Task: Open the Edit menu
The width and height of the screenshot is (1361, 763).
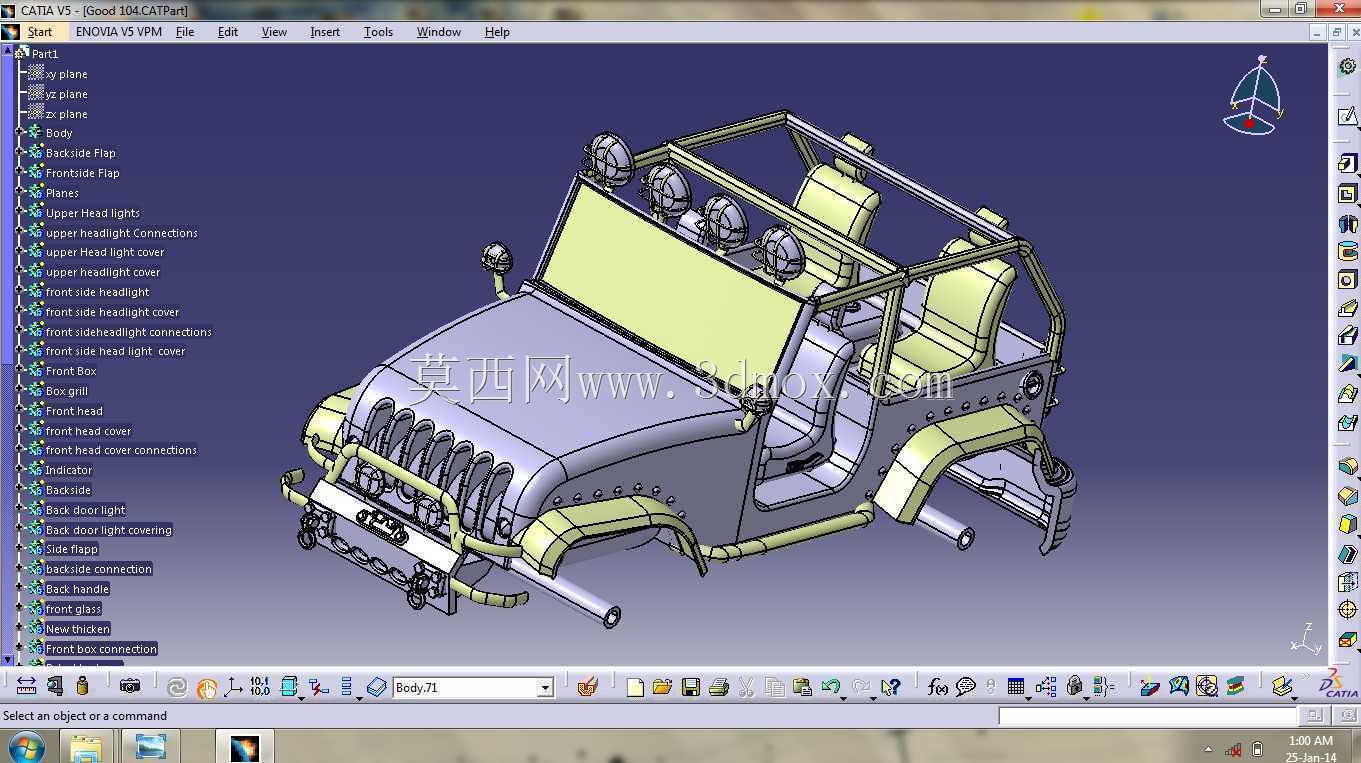Action: click(x=228, y=32)
